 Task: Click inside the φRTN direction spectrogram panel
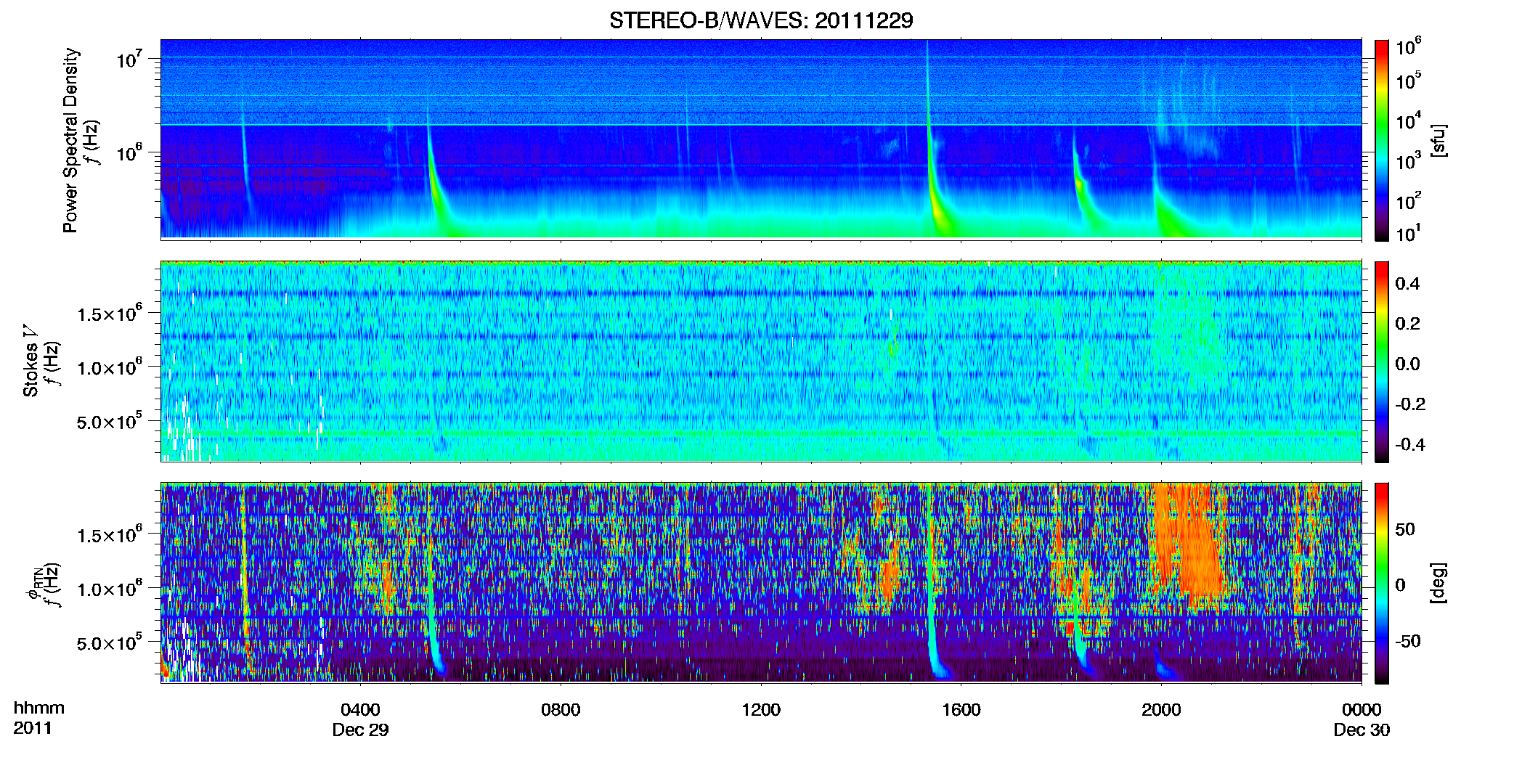coord(761,583)
